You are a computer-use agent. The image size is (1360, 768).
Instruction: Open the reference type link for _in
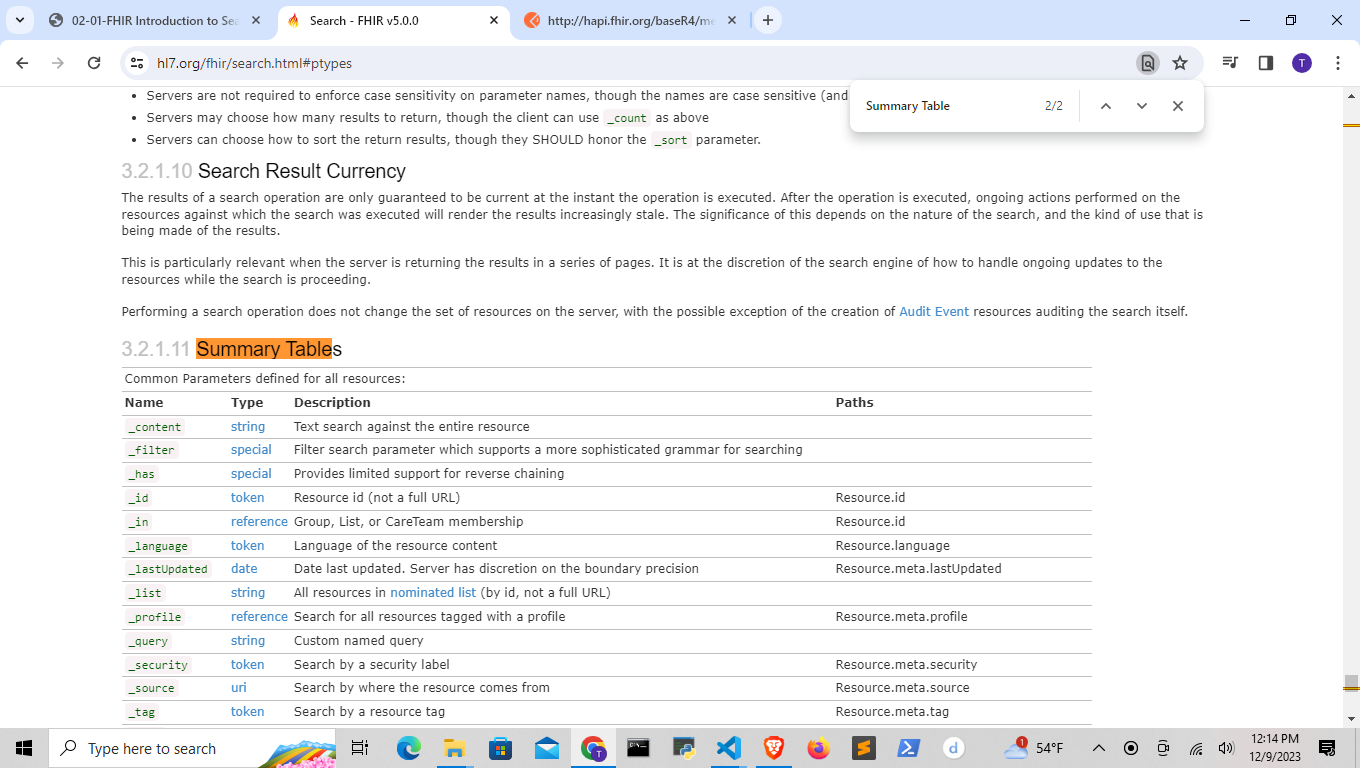[x=259, y=522]
